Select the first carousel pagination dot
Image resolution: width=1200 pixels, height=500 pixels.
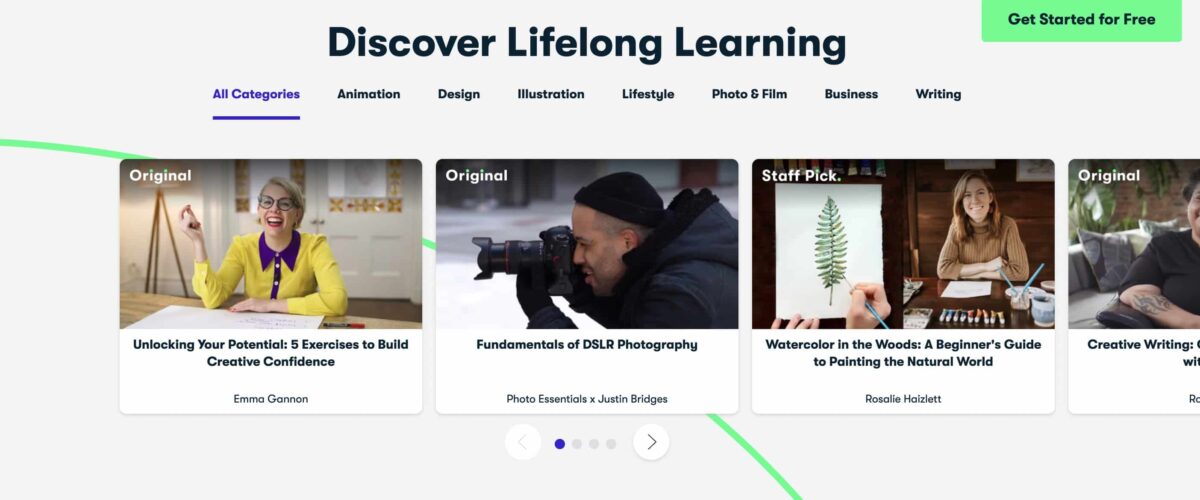tap(560, 443)
